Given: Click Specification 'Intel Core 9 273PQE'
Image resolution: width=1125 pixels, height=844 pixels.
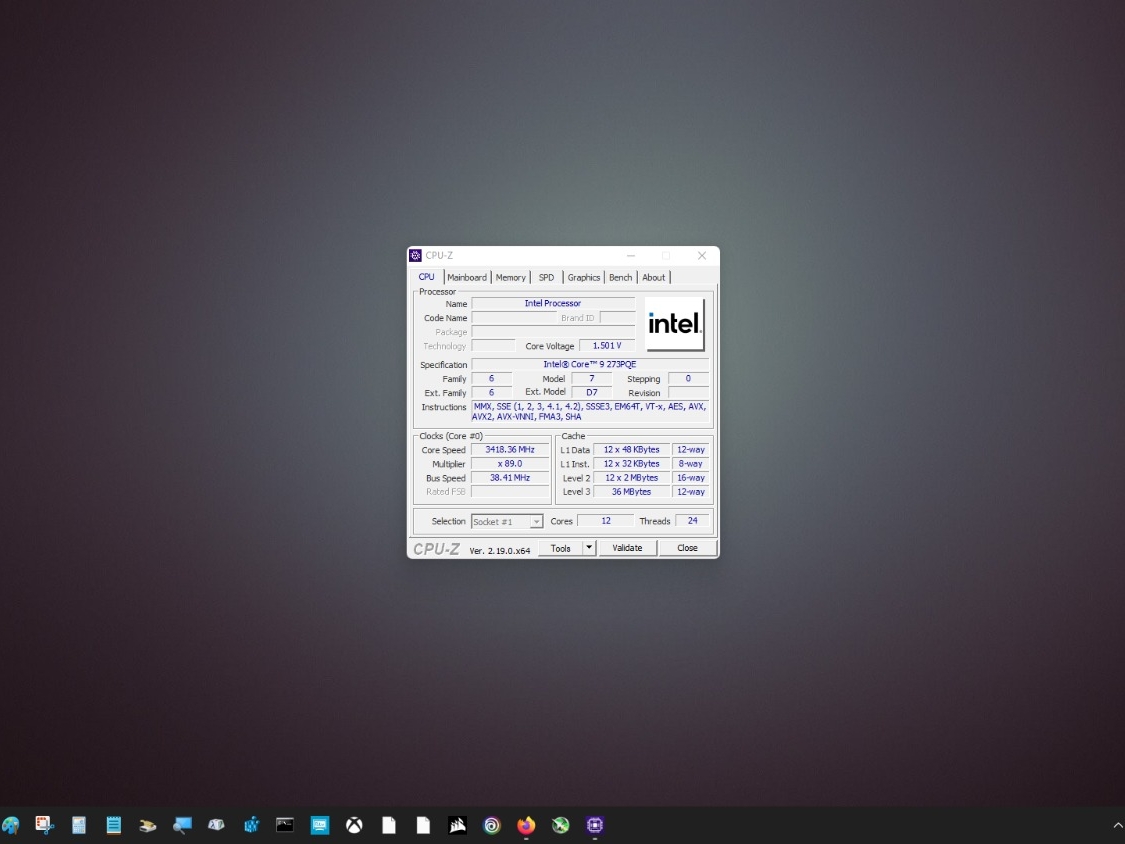Looking at the screenshot, I should click(x=590, y=365).
